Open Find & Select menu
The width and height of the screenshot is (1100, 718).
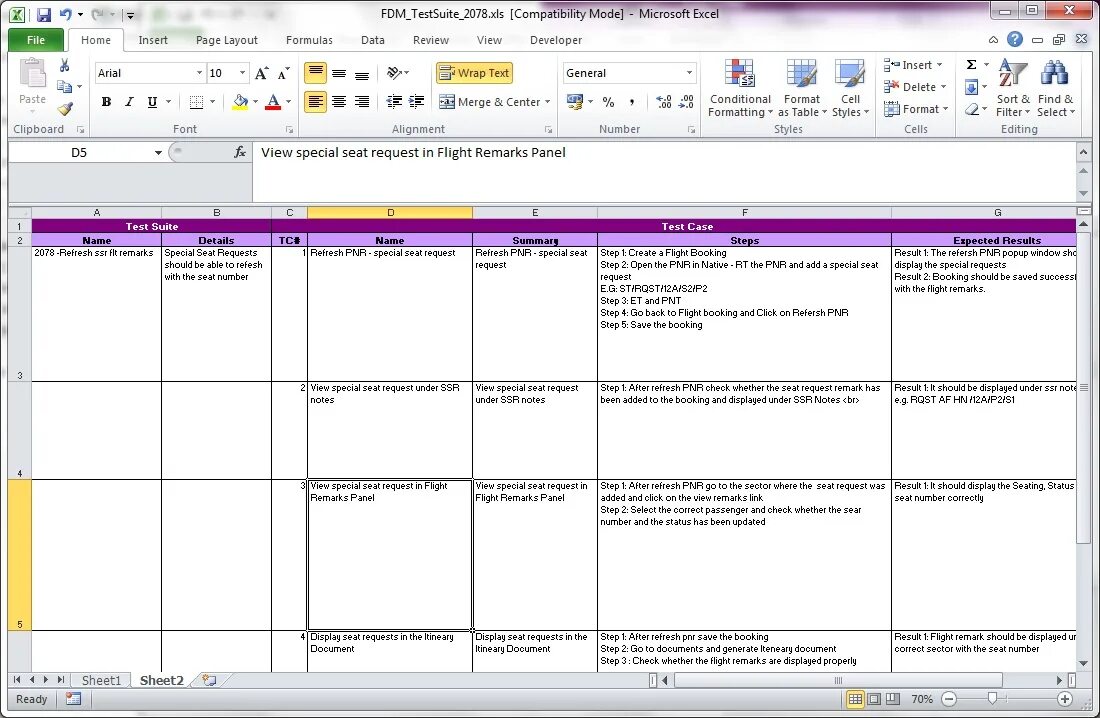pos(1055,88)
